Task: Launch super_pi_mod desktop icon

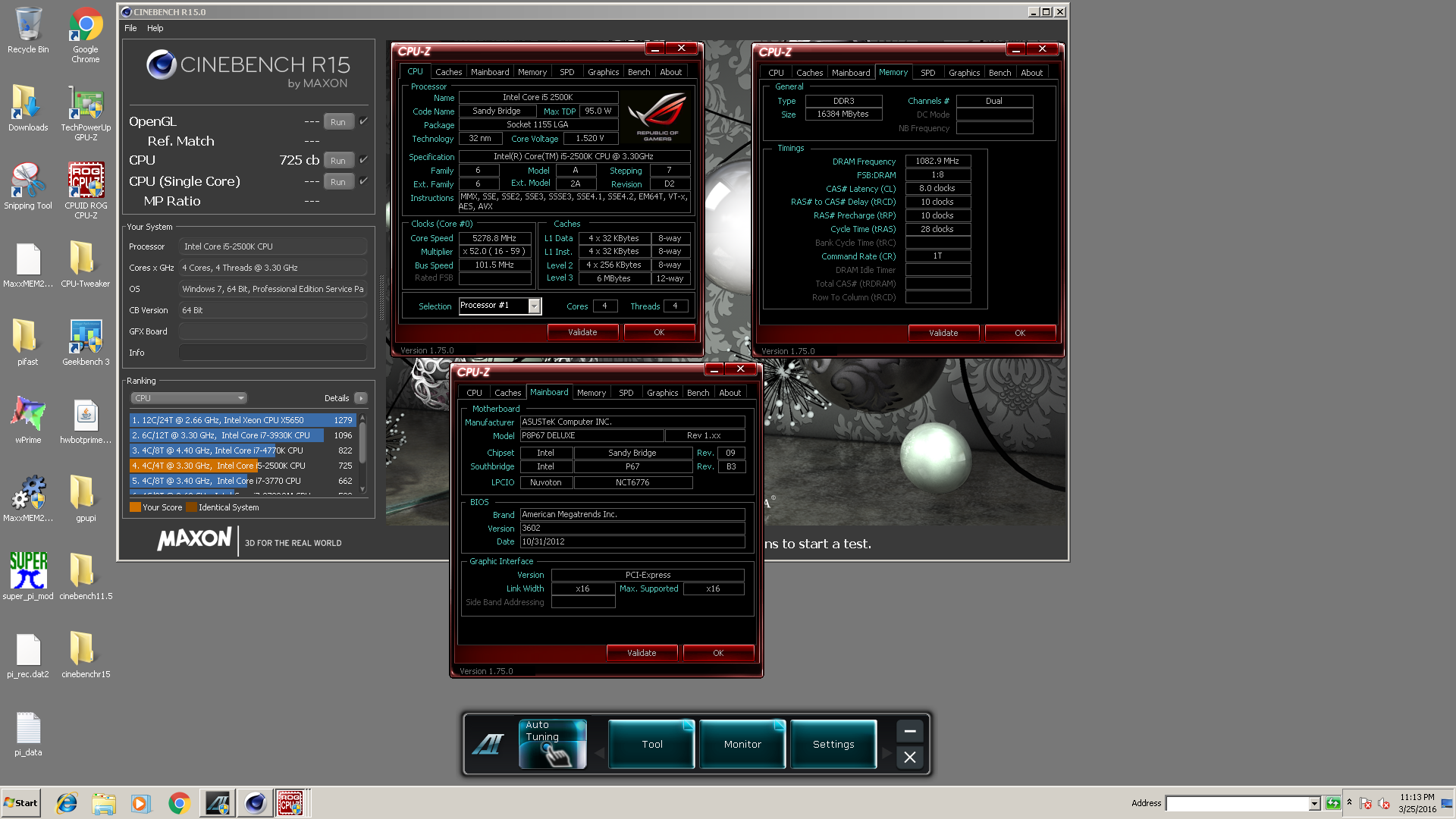Action: [28, 577]
